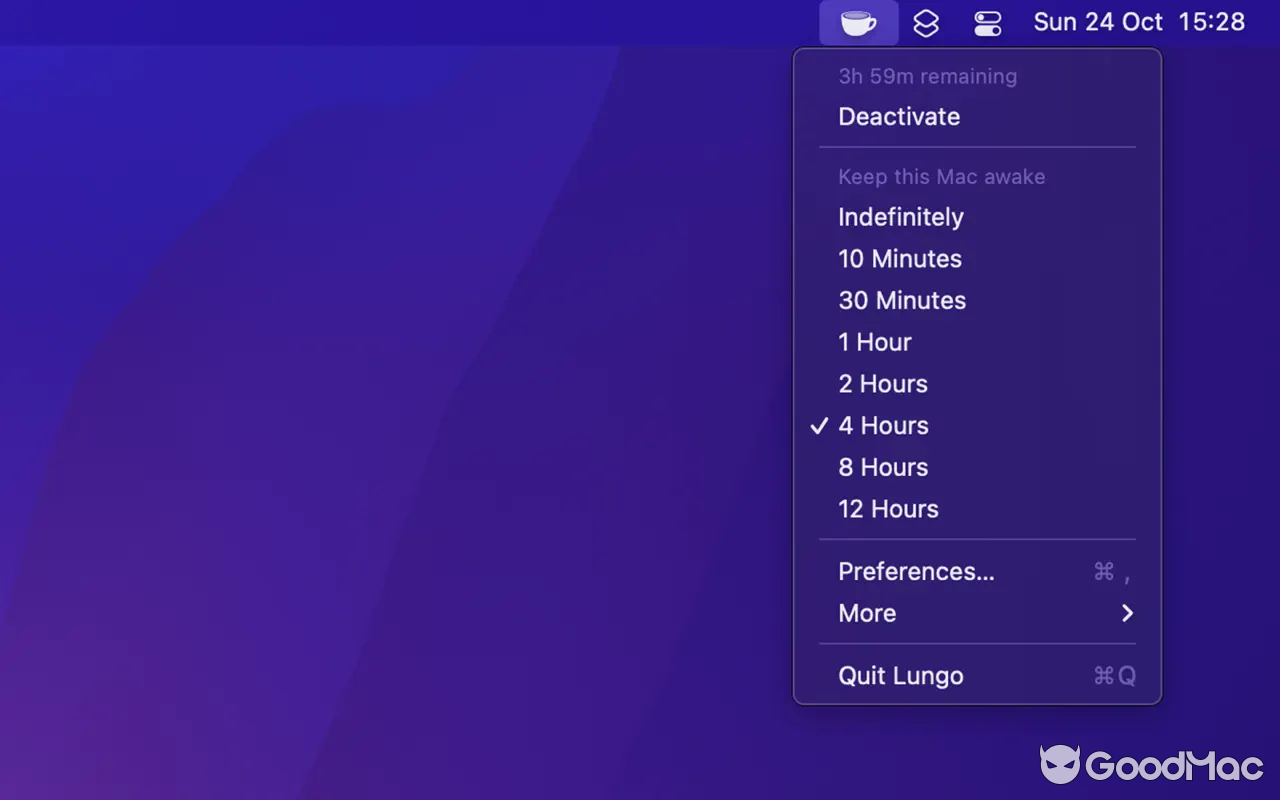Select Indefinitely to keep Mac awake
Image resolution: width=1280 pixels, height=800 pixels.
[x=900, y=217]
